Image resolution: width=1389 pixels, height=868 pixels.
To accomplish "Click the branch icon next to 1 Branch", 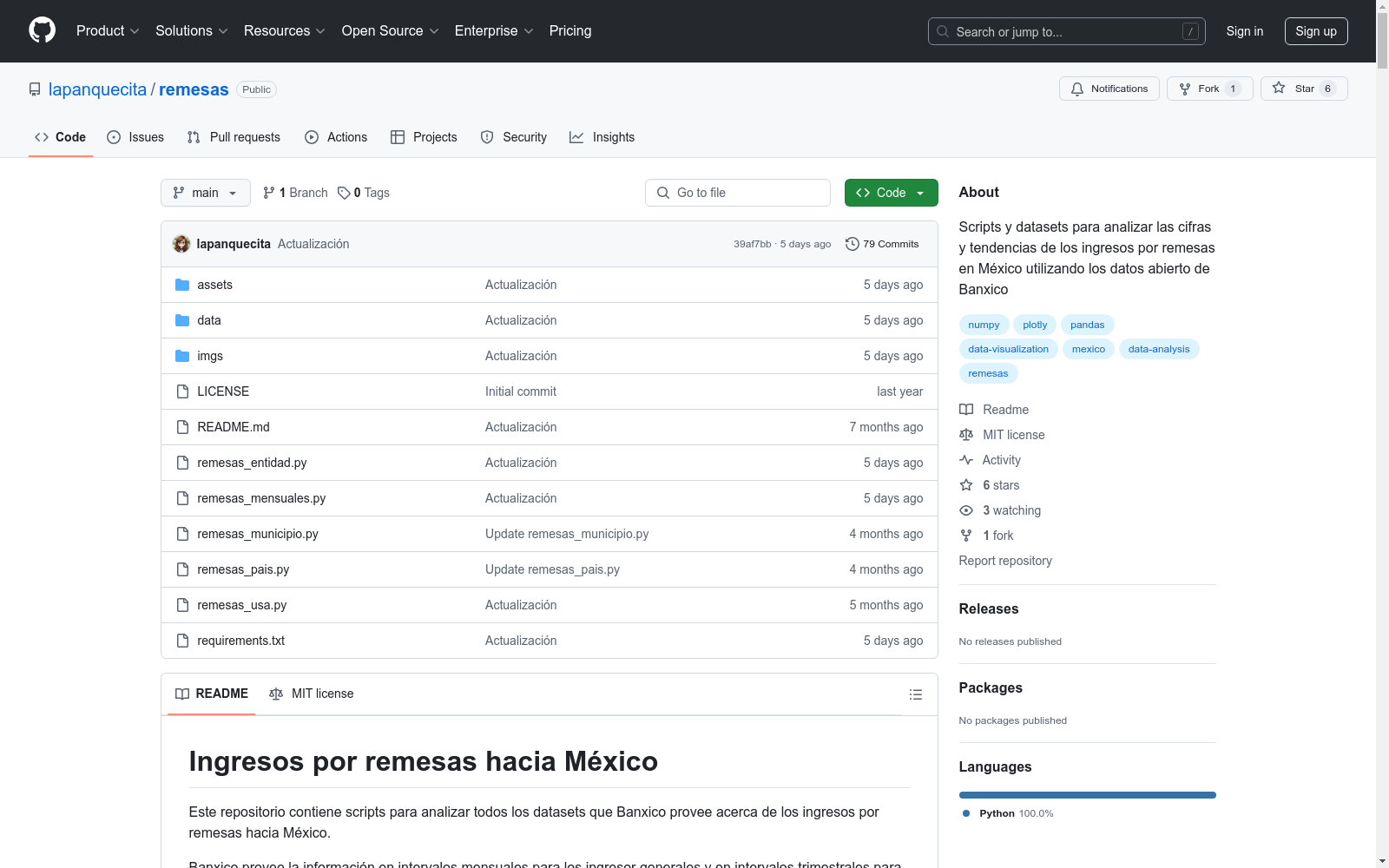I will [269, 193].
